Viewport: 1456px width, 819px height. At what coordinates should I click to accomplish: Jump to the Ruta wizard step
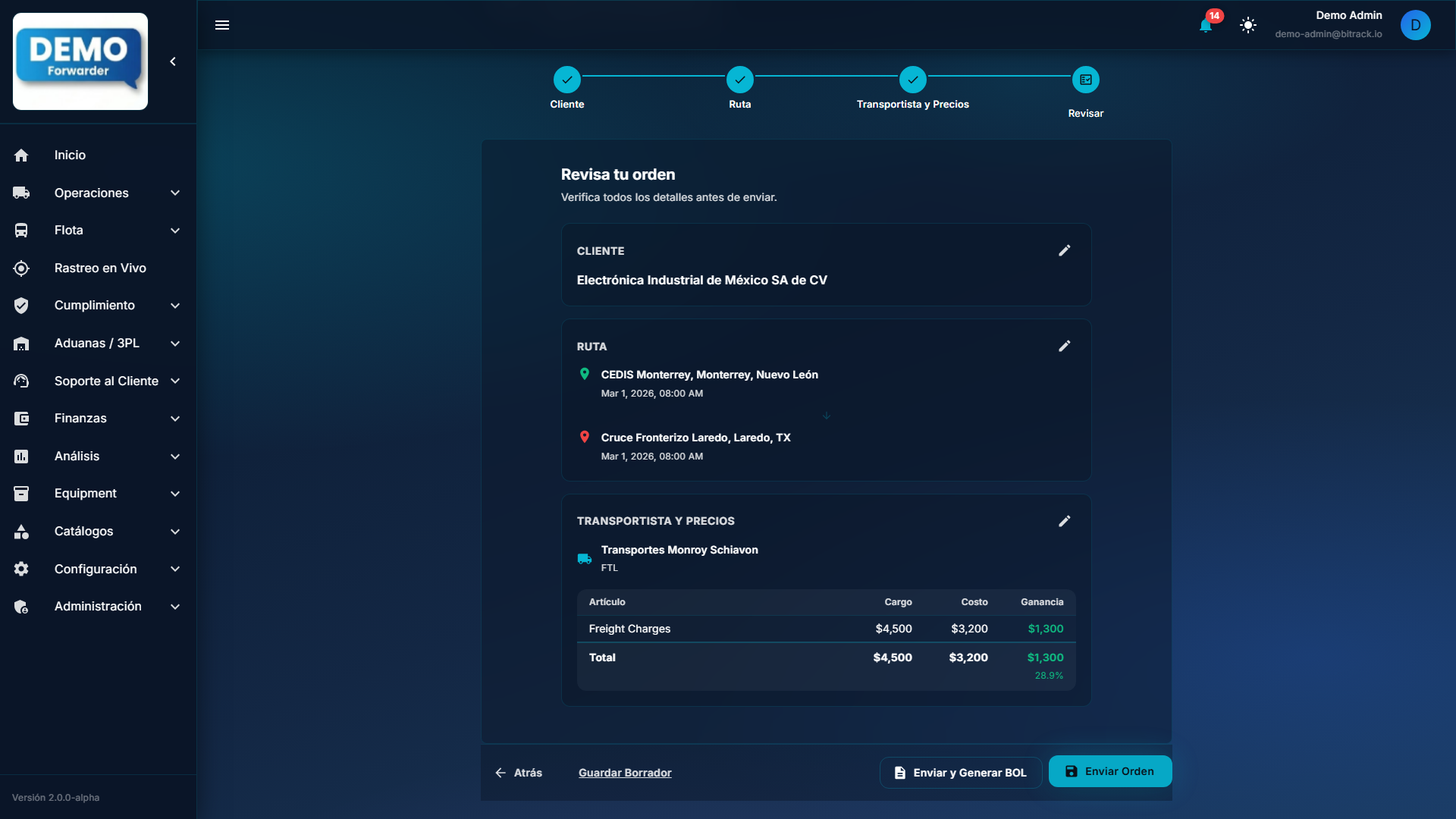pyautogui.click(x=739, y=80)
